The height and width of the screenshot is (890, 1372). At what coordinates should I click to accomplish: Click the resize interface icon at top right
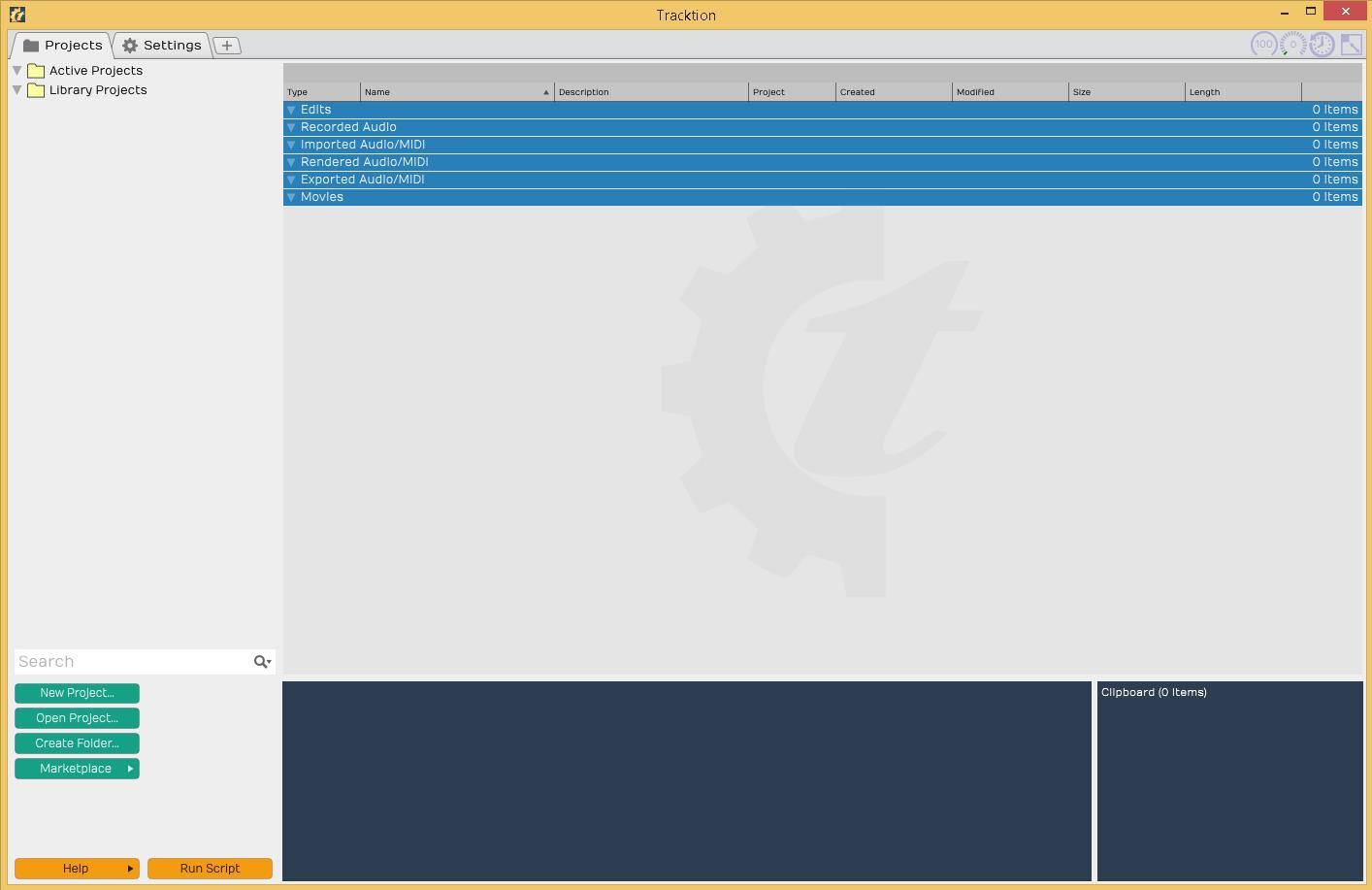pos(1351,44)
